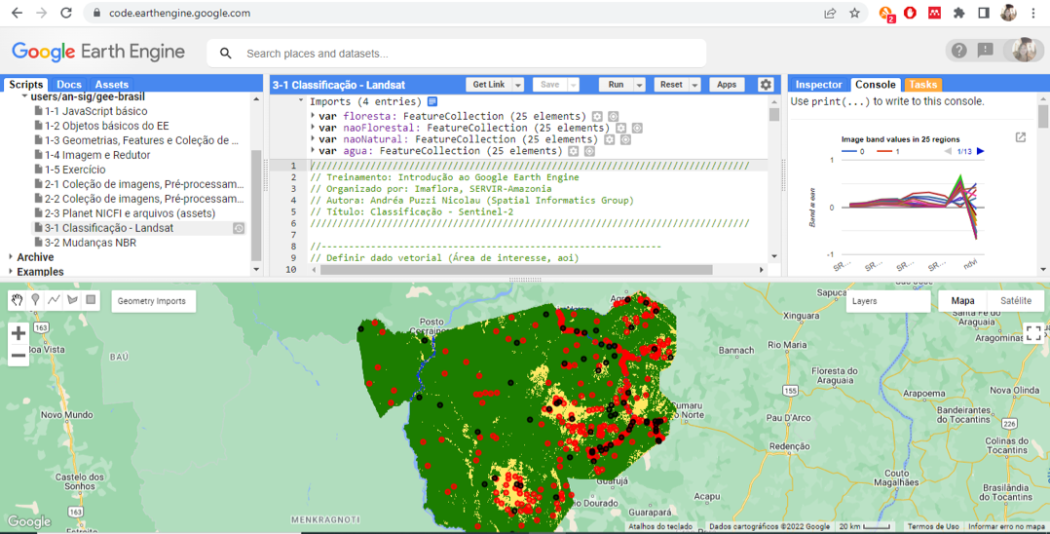
Task: Open code editor settings gear
Action: point(765,84)
